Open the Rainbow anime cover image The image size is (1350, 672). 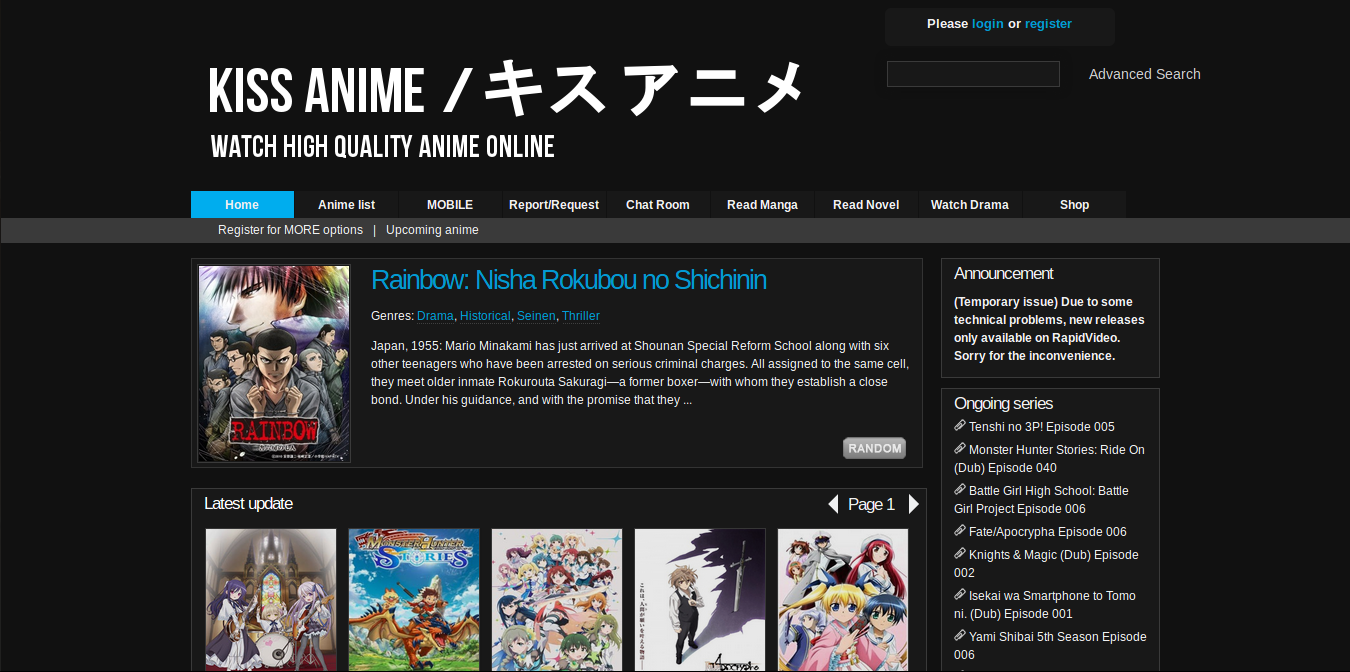click(274, 364)
